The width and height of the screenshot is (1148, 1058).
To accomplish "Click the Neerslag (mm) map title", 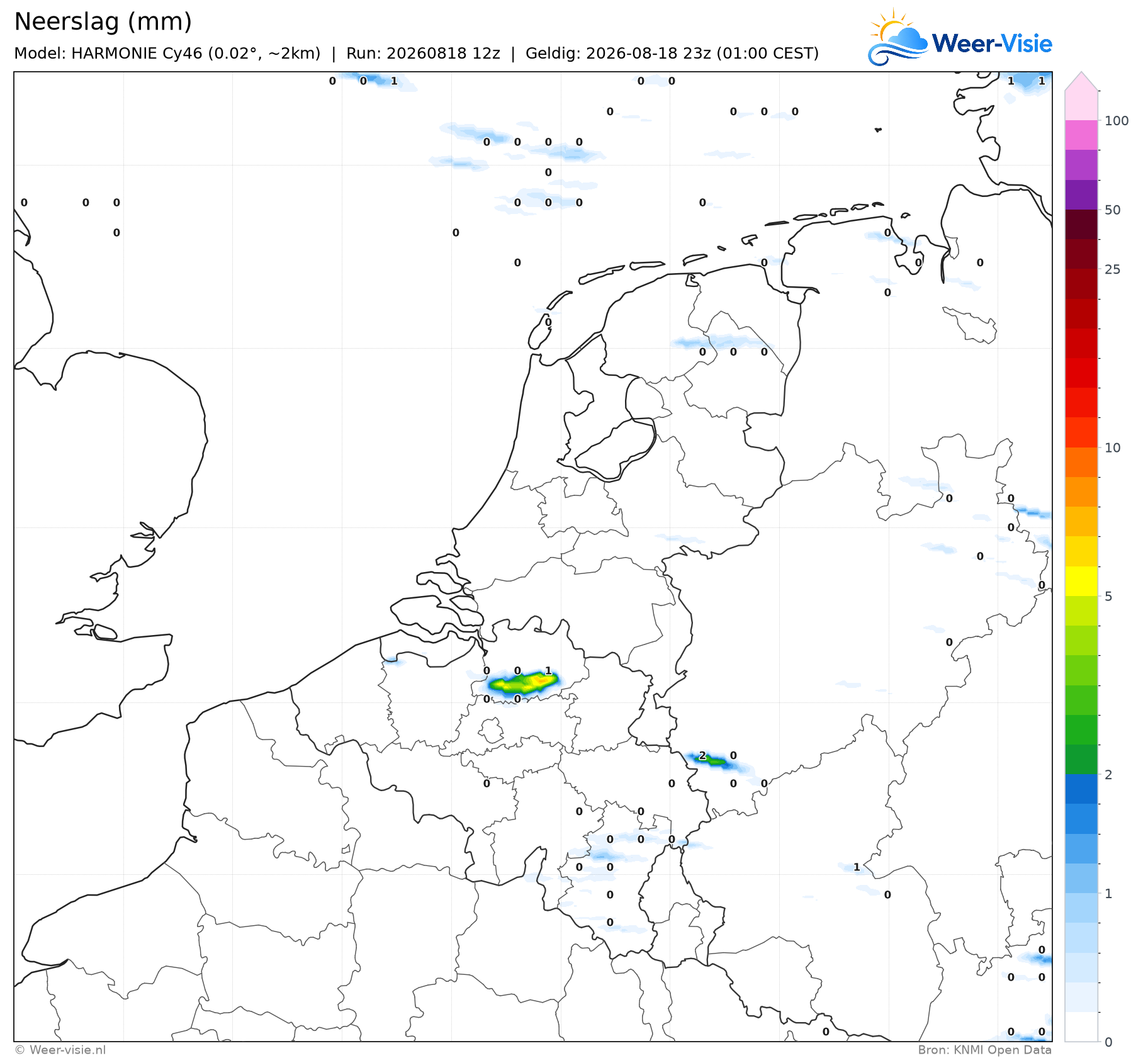I will [x=103, y=22].
